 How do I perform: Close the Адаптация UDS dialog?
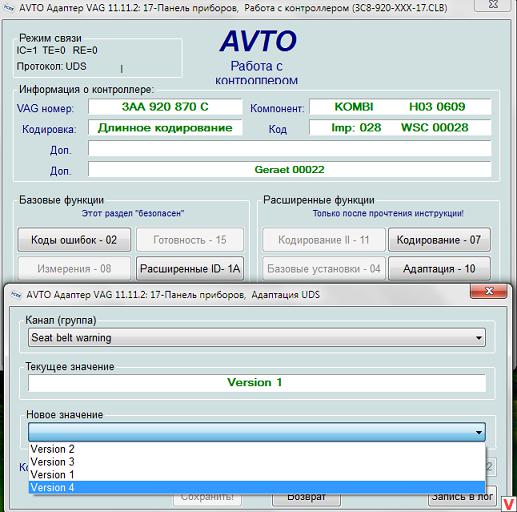(x=489, y=291)
